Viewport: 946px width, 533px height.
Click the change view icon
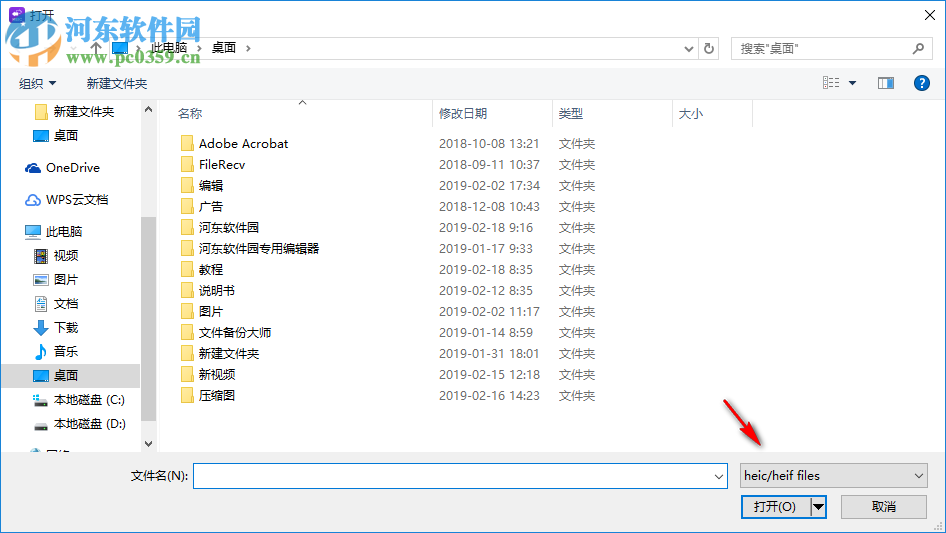(x=831, y=83)
